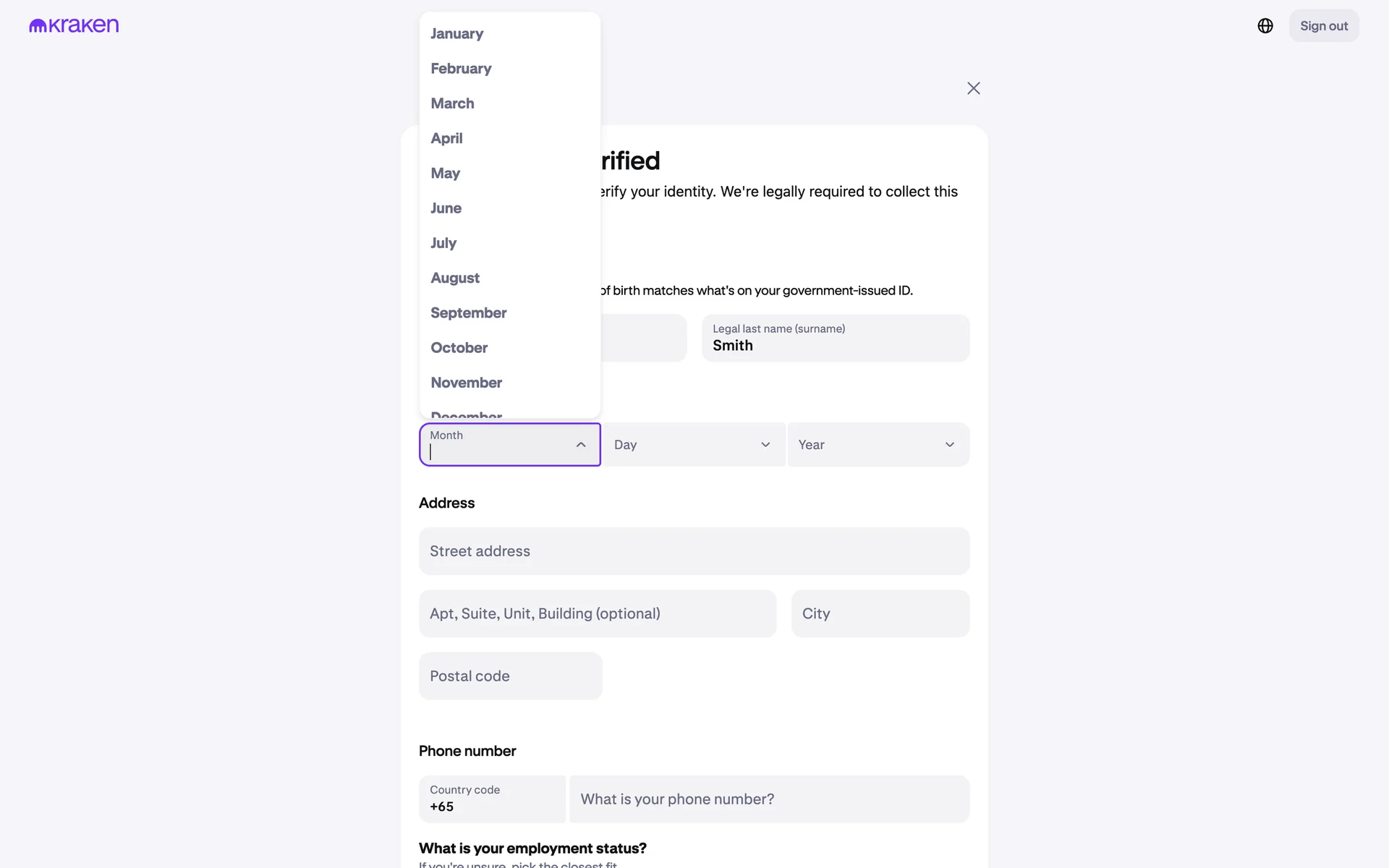Select August in the month list
Image resolution: width=1389 pixels, height=868 pixels.
[455, 278]
